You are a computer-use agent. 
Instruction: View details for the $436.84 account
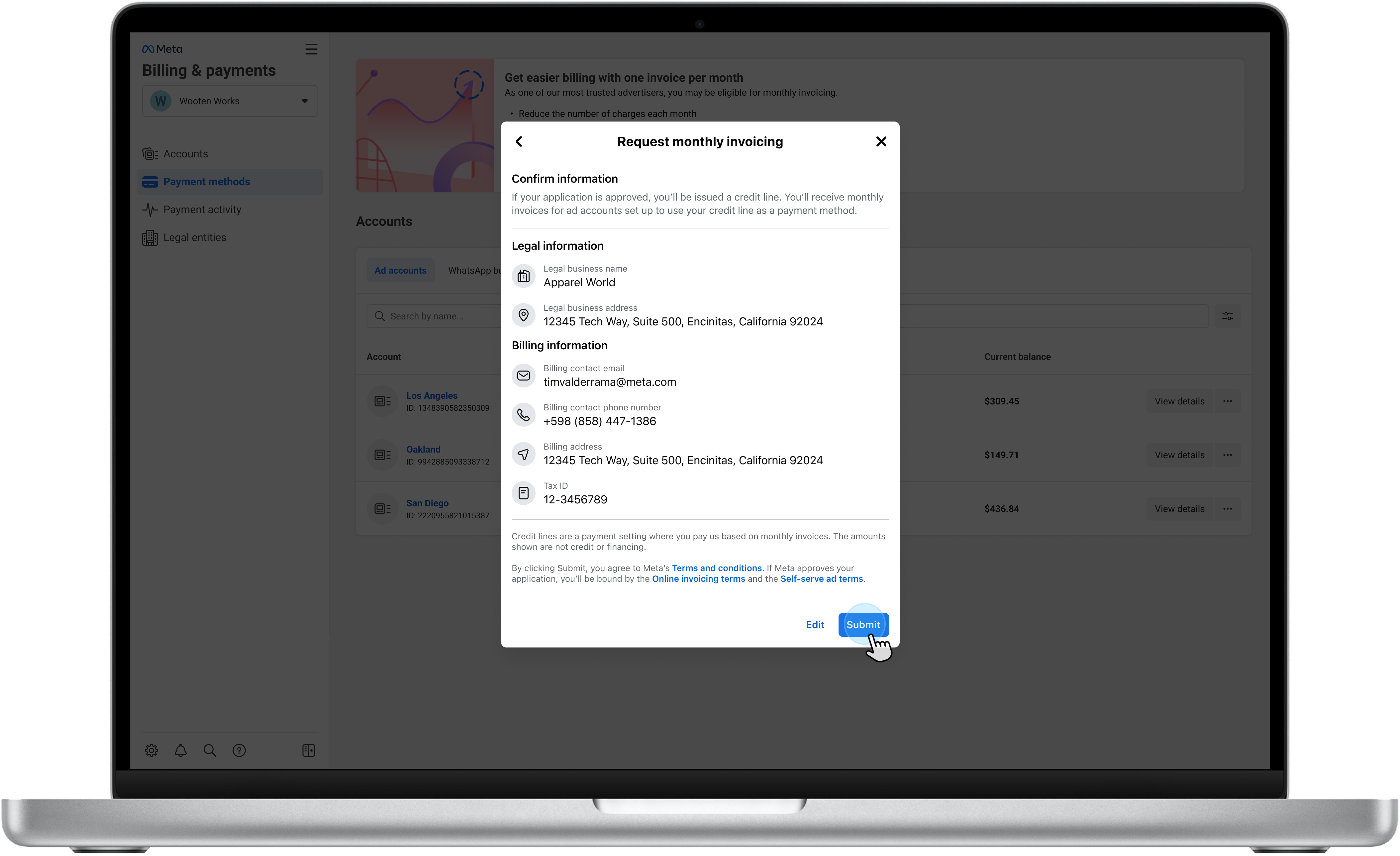tap(1179, 509)
